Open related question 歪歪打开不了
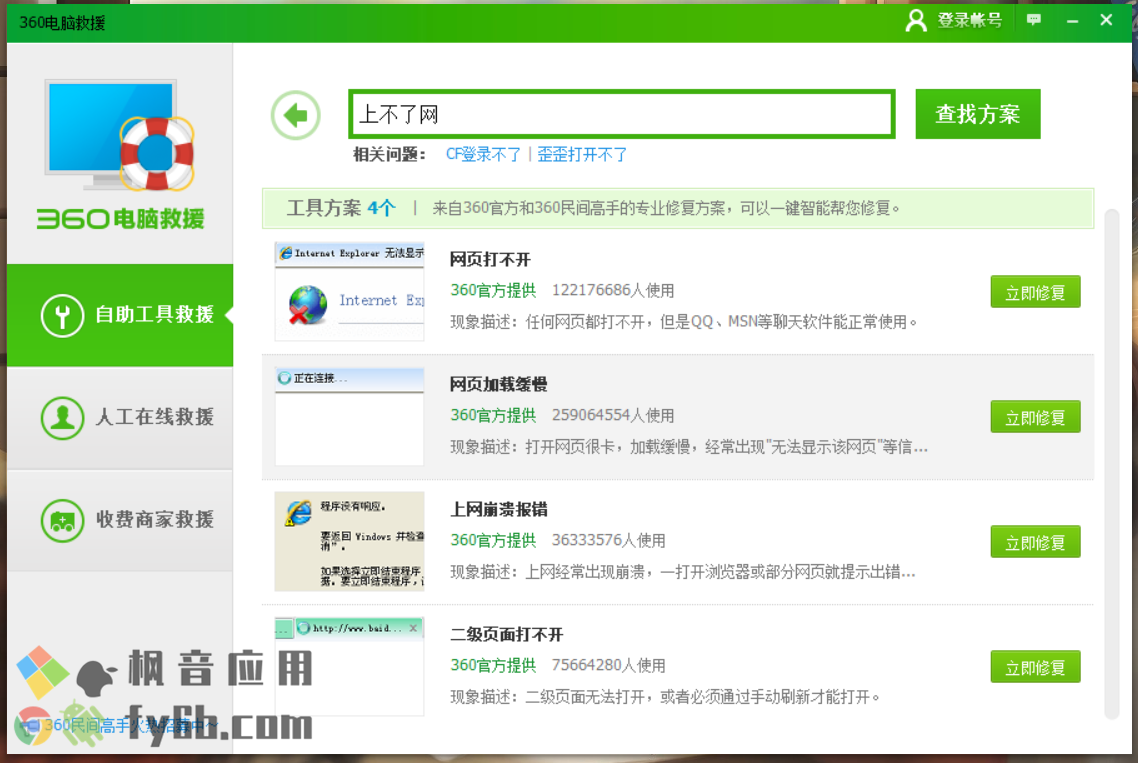The width and height of the screenshot is (1138, 763). (x=582, y=155)
